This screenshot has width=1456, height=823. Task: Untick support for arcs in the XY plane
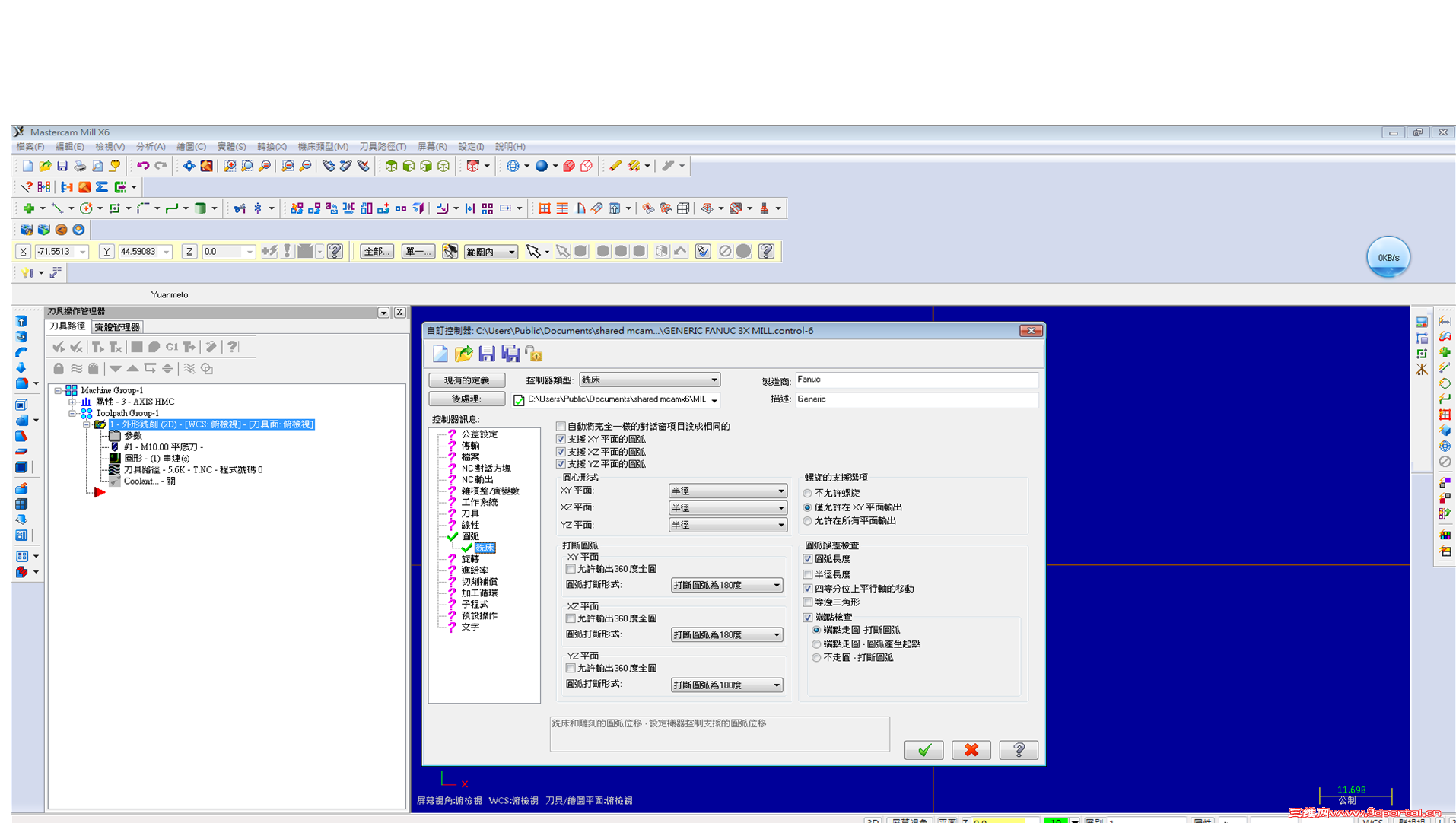[561, 440]
